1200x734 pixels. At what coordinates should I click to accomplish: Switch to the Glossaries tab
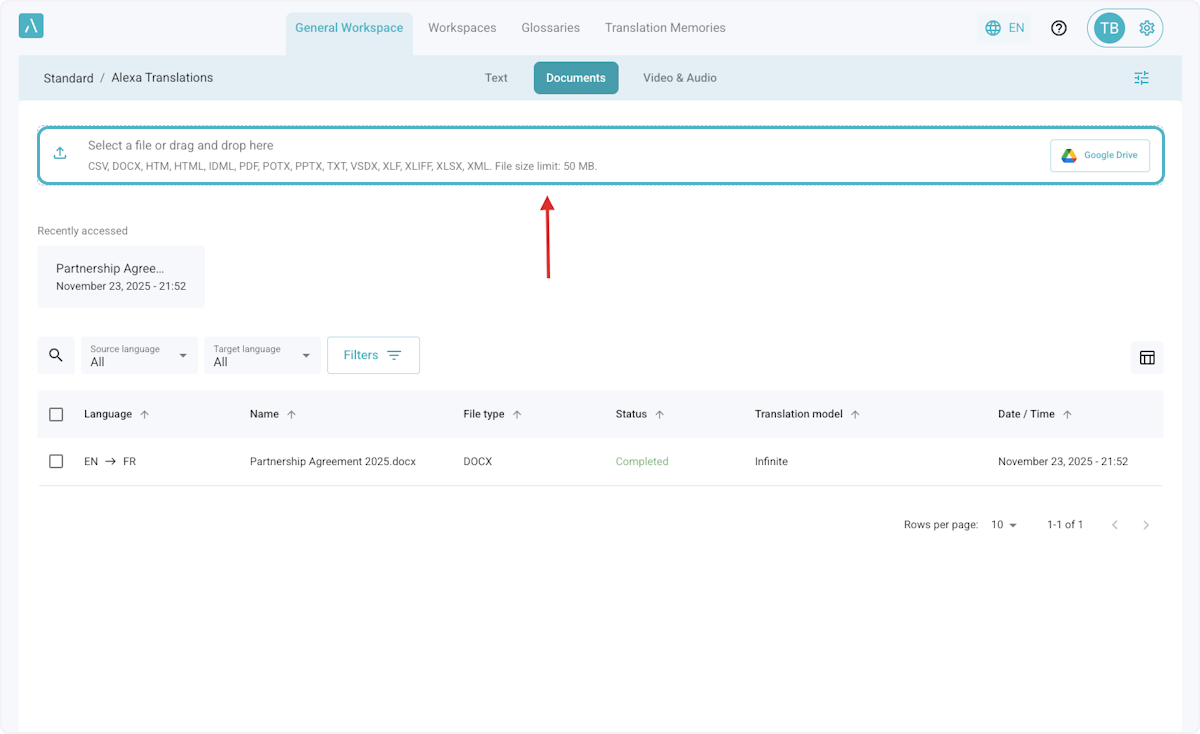550,28
